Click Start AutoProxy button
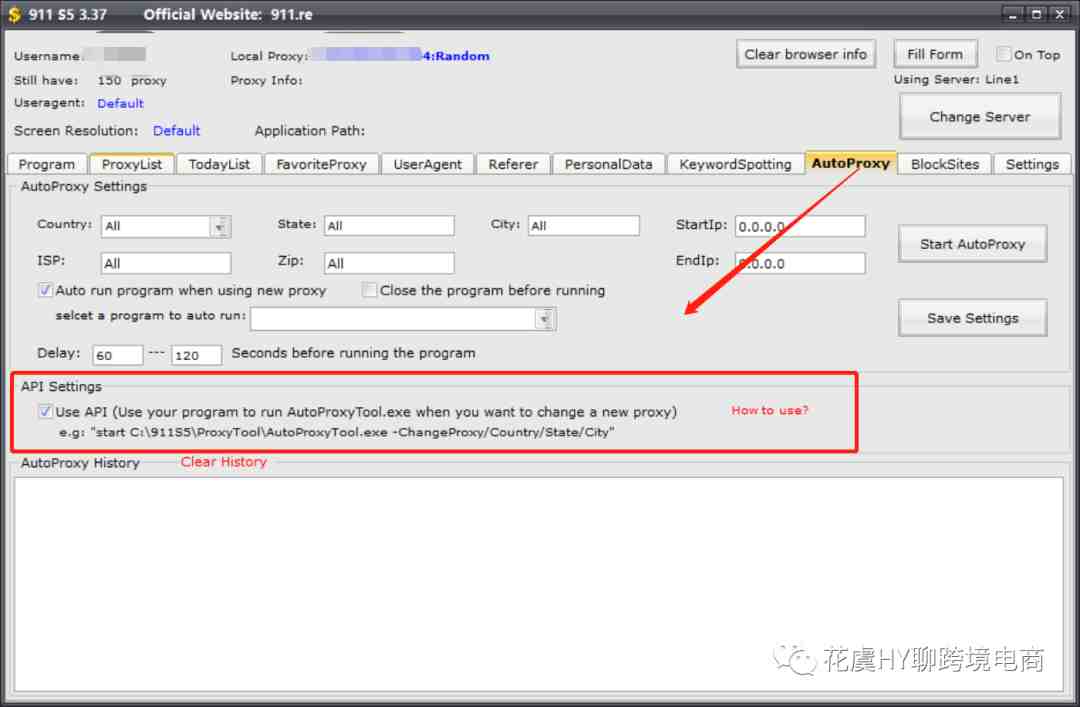This screenshot has width=1080, height=707. click(x=972, y=244)
